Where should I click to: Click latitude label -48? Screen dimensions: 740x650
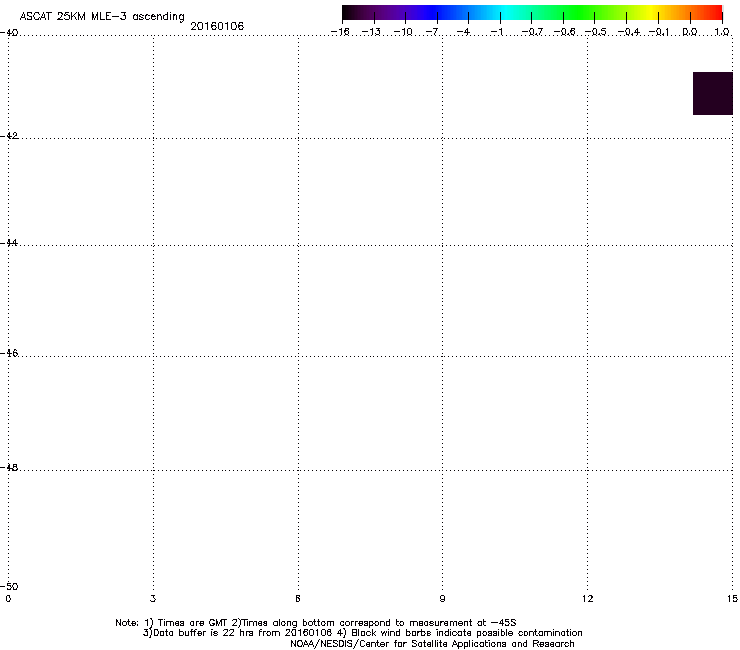click(x=9, y=467)
